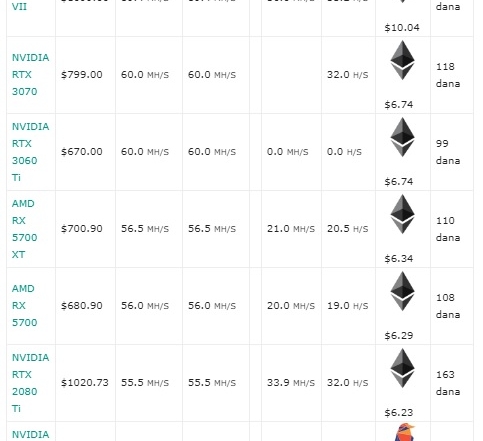Click the bird coin icon in the last row
The image size is (483, 441).
[x=404, y=432]
